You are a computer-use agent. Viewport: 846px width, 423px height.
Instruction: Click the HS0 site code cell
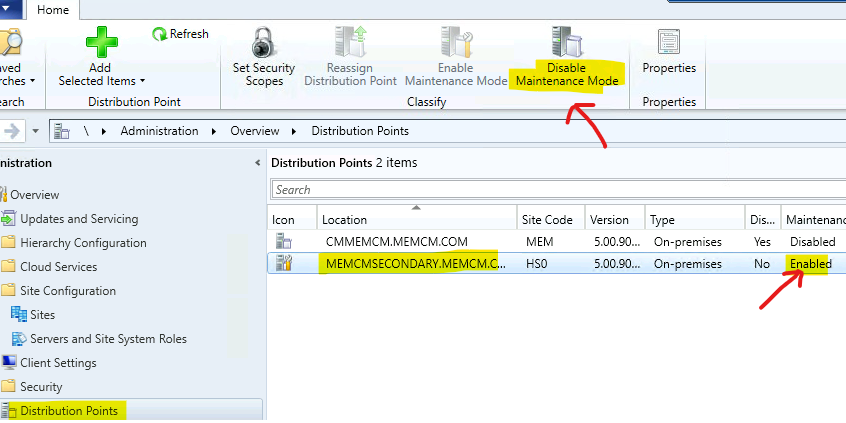point(537,264)
